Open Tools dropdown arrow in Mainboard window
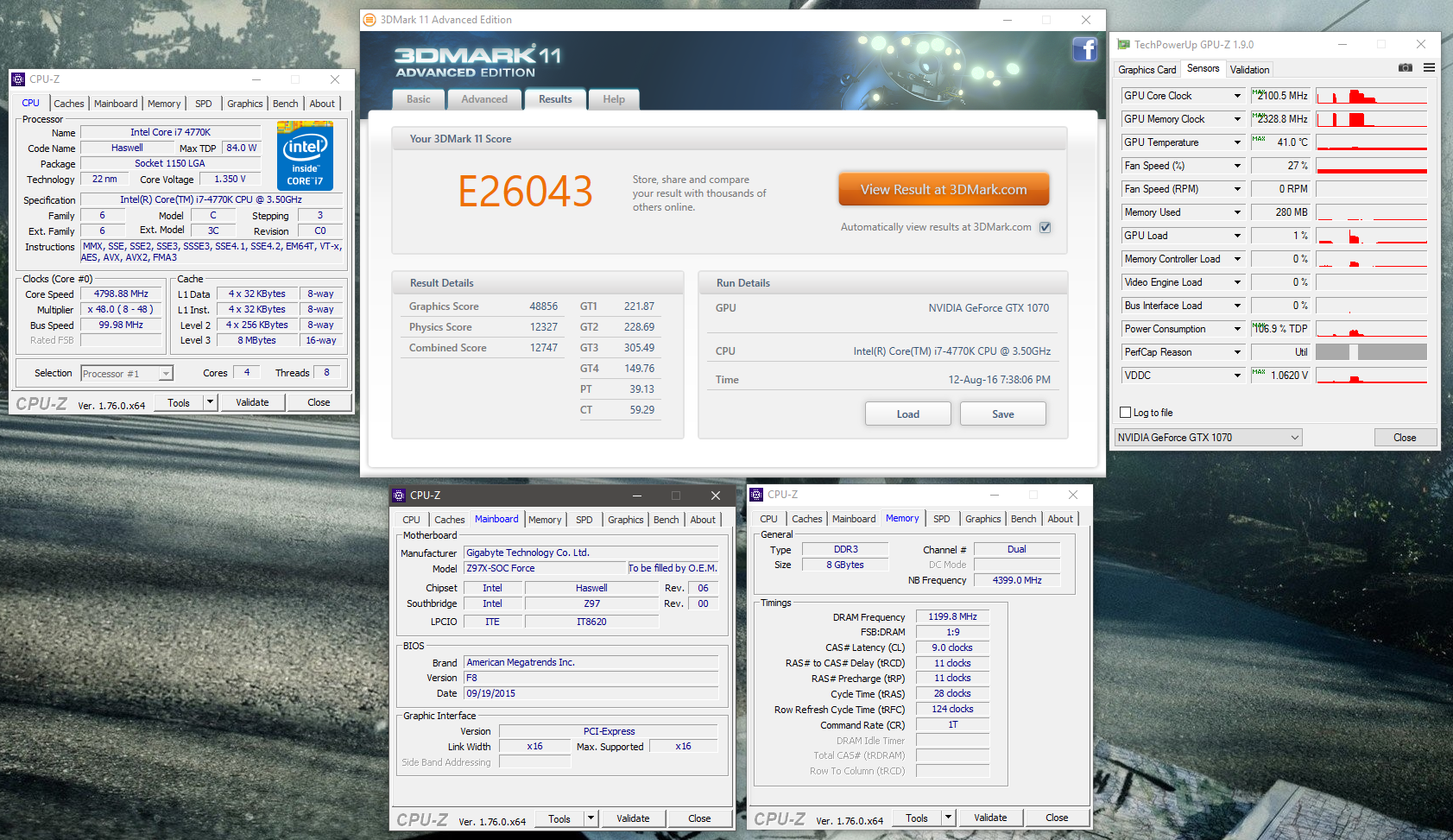Image resolution: width=1453 pixels, height=840 pixels. [591, 818]
